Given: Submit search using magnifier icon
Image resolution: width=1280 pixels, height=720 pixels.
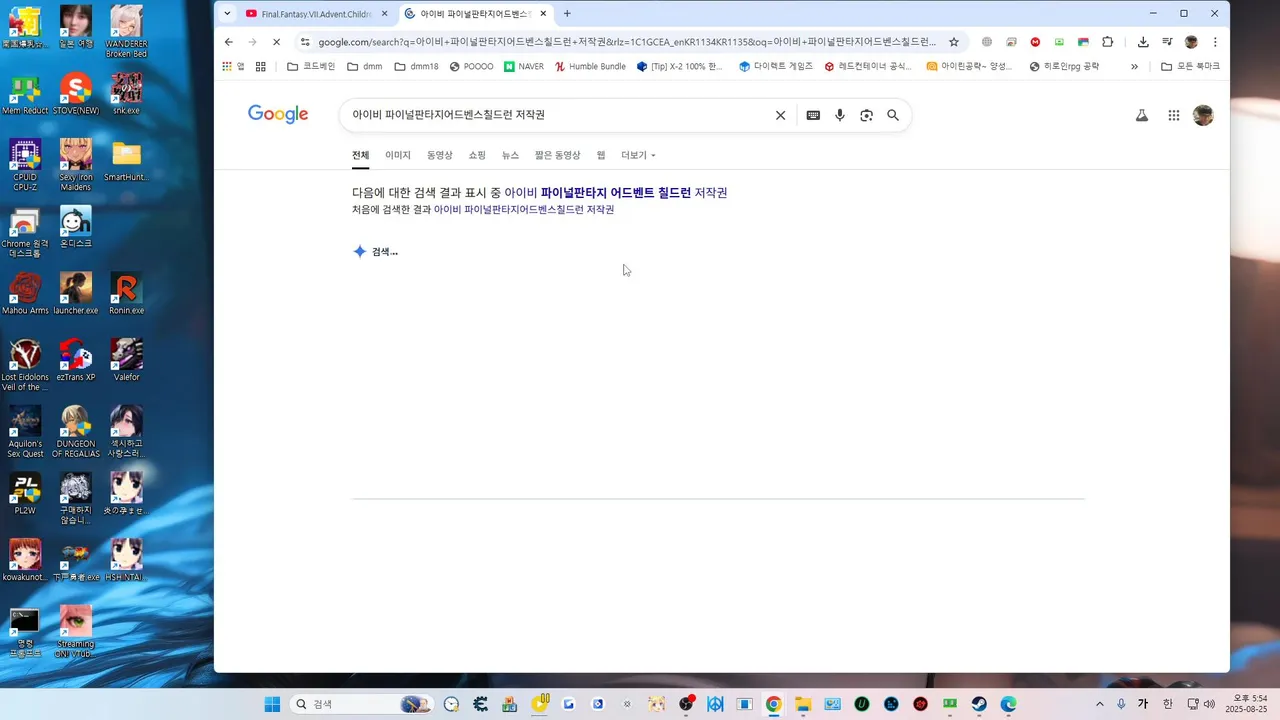Looking at the screenshot, I should (x=893, y=115).
